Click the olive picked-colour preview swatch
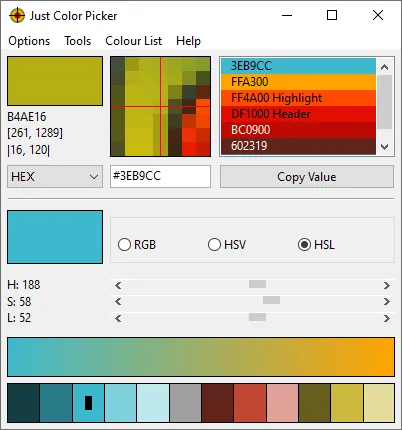 (55, 81)
